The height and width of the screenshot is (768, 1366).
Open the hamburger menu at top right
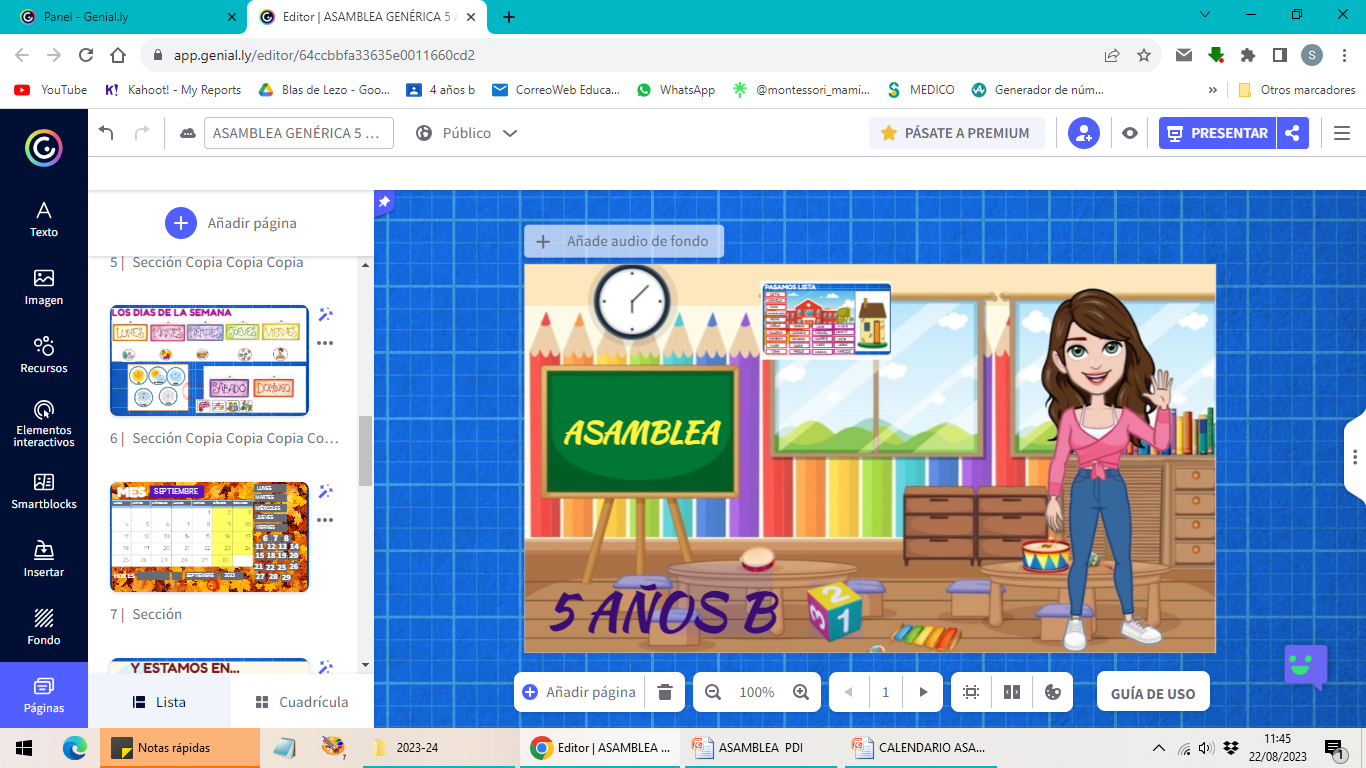coord(1342,133)
